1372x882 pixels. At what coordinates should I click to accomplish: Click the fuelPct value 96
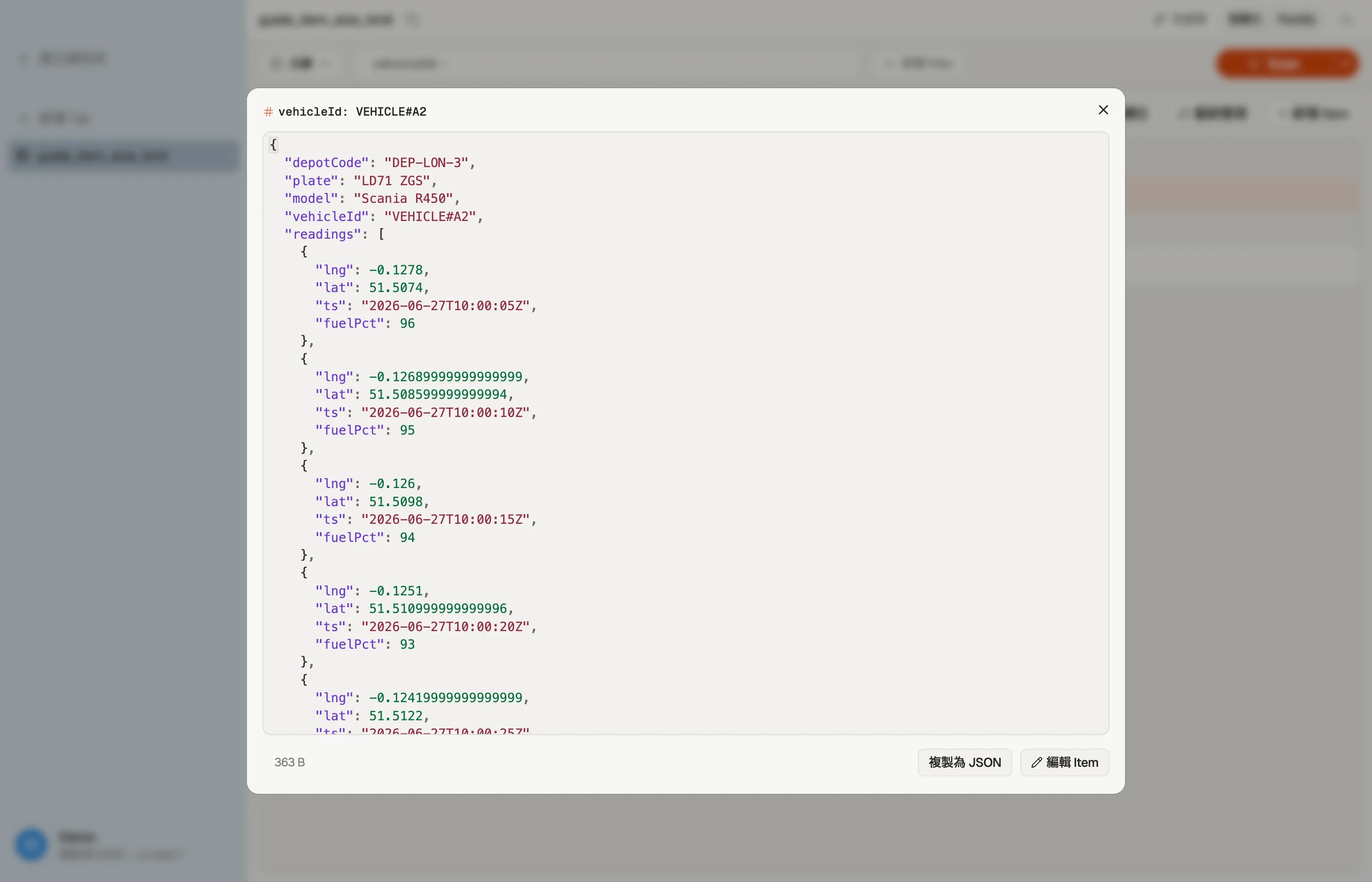(x=407, y=323)
